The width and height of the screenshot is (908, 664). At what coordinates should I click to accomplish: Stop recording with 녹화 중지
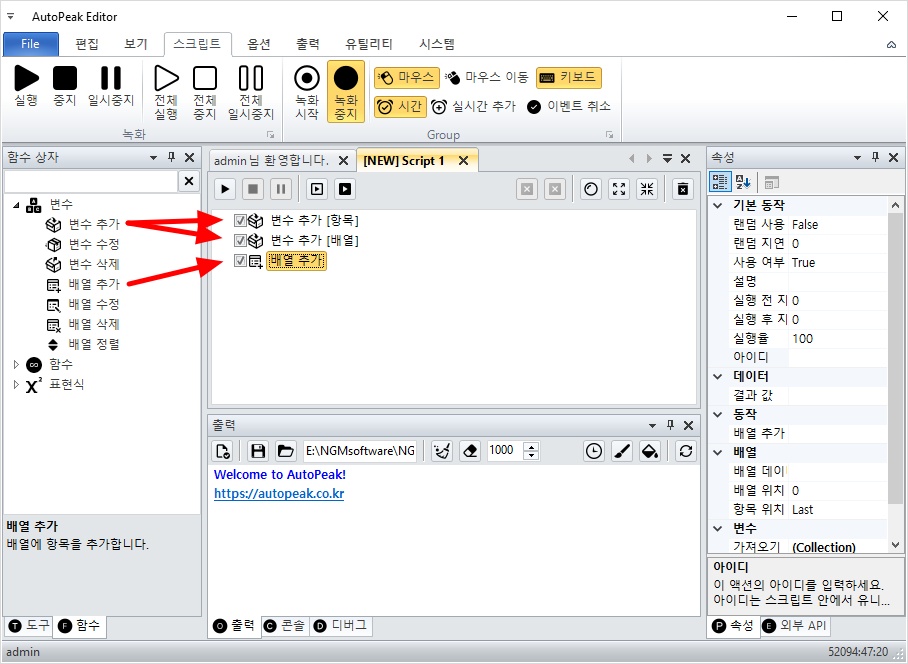[x=346, y=92]
